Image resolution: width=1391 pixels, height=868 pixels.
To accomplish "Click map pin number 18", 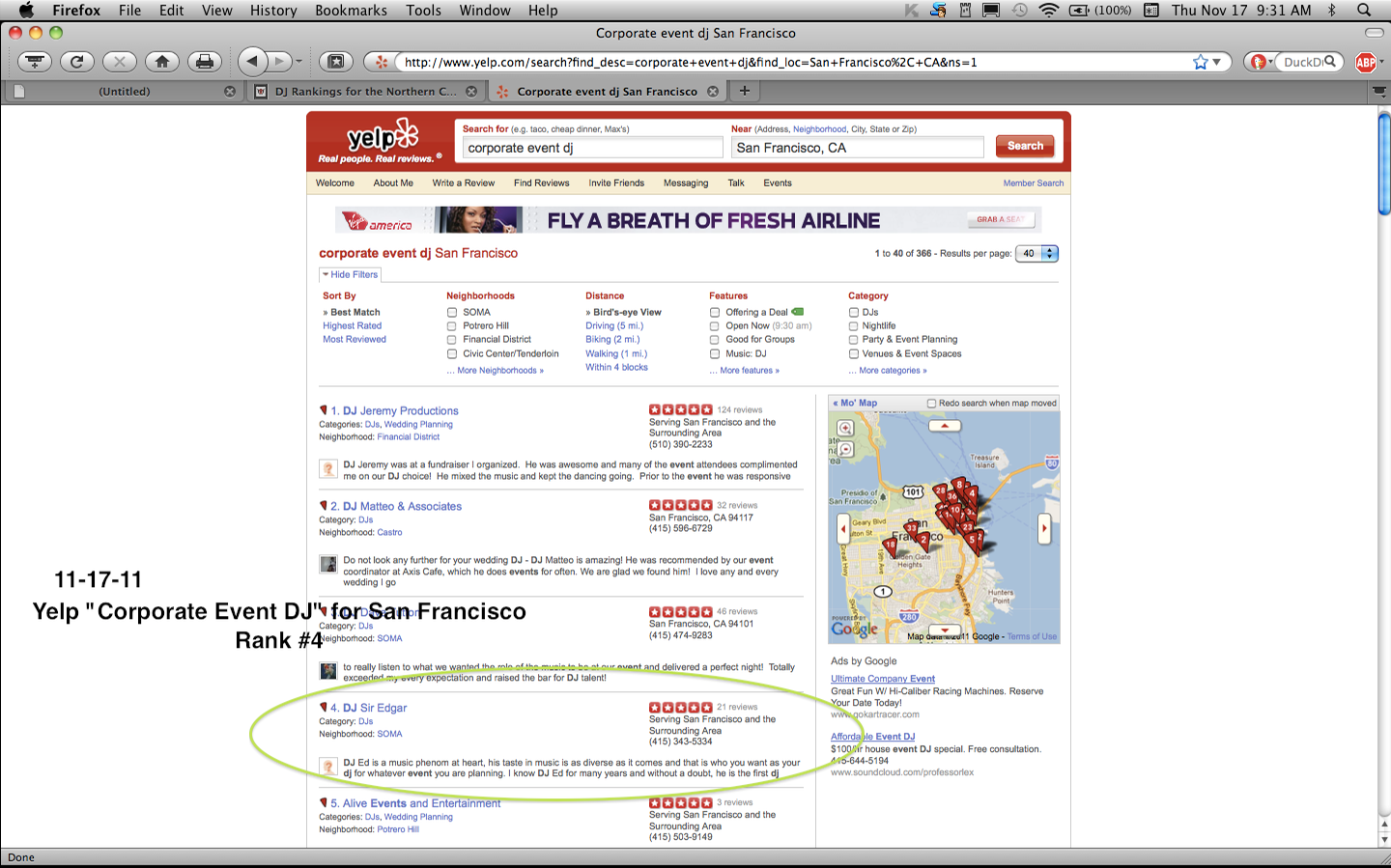I will tap(890, 546).
